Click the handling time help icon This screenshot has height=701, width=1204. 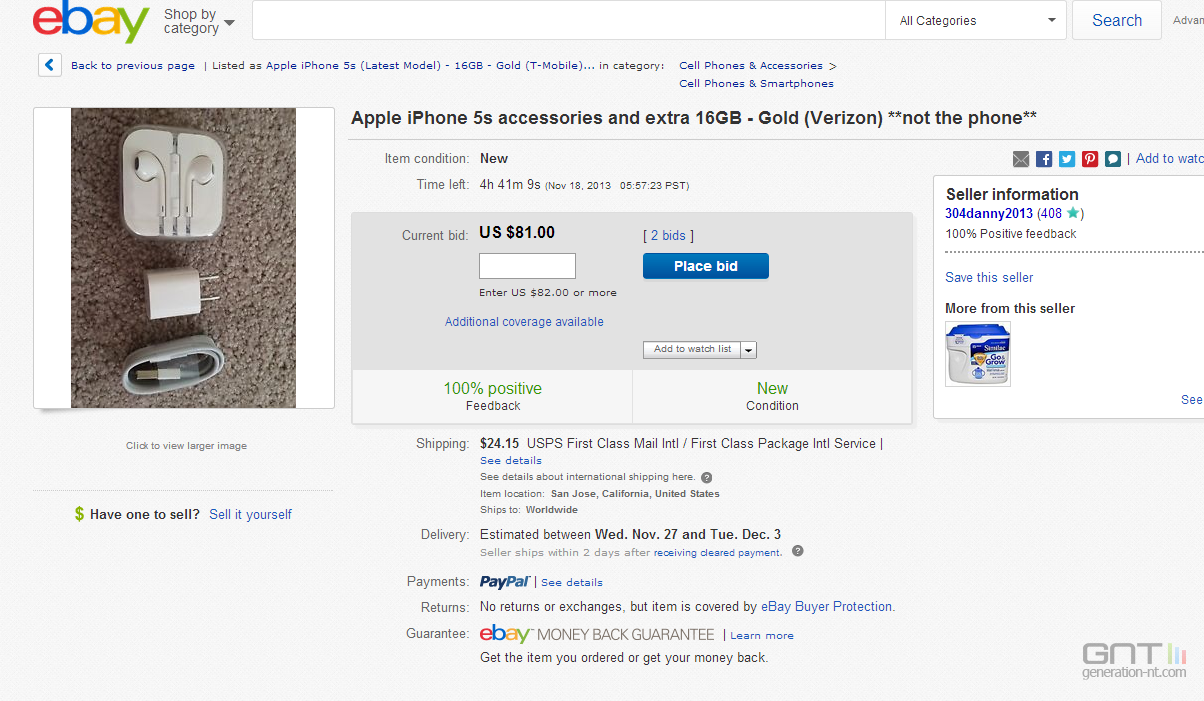point(797,551)
